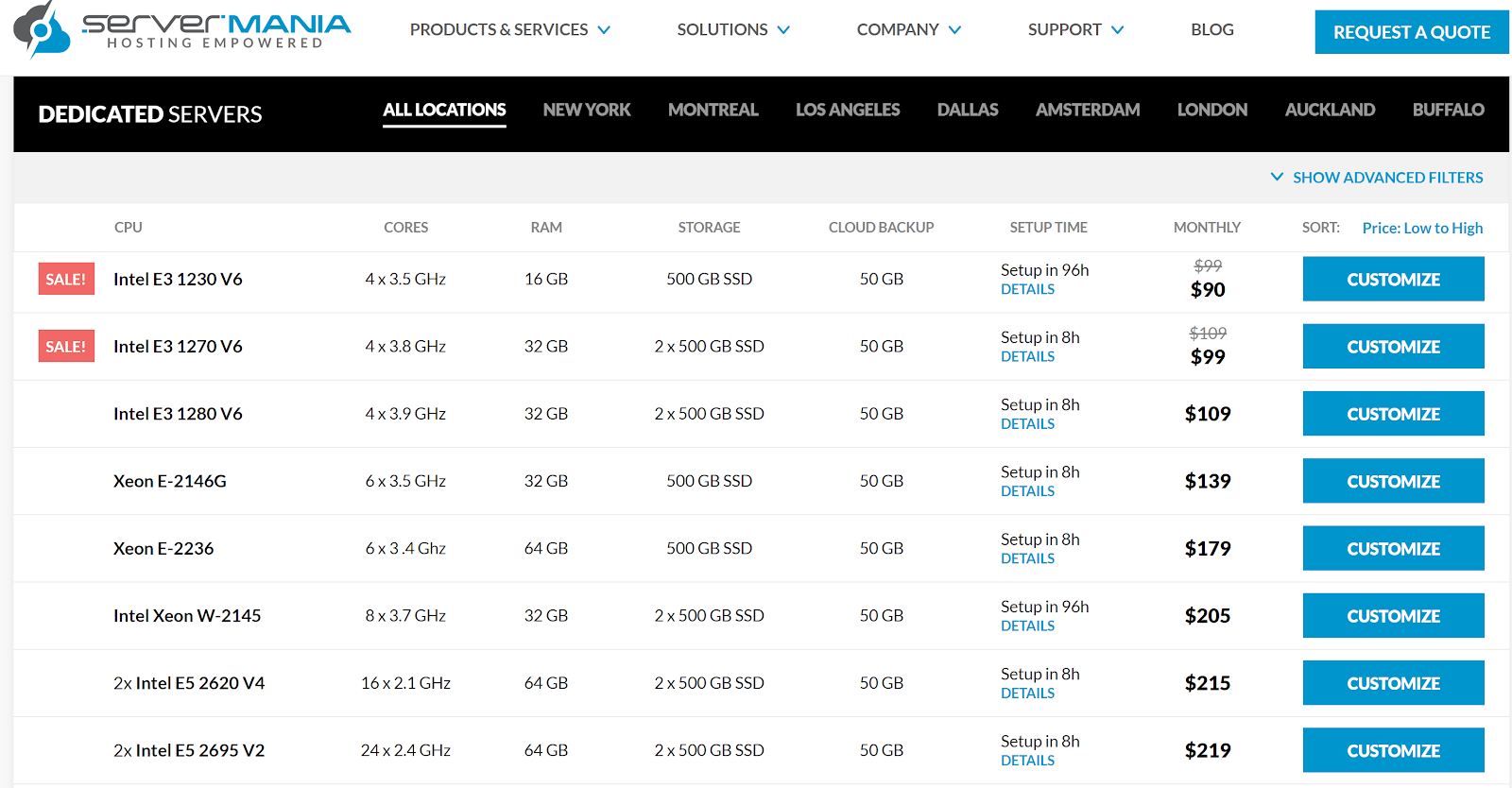The width and height of the screenshot is (1512, 788).
Task: Open the Company dropdown menu
Action: tap(909, 30)
